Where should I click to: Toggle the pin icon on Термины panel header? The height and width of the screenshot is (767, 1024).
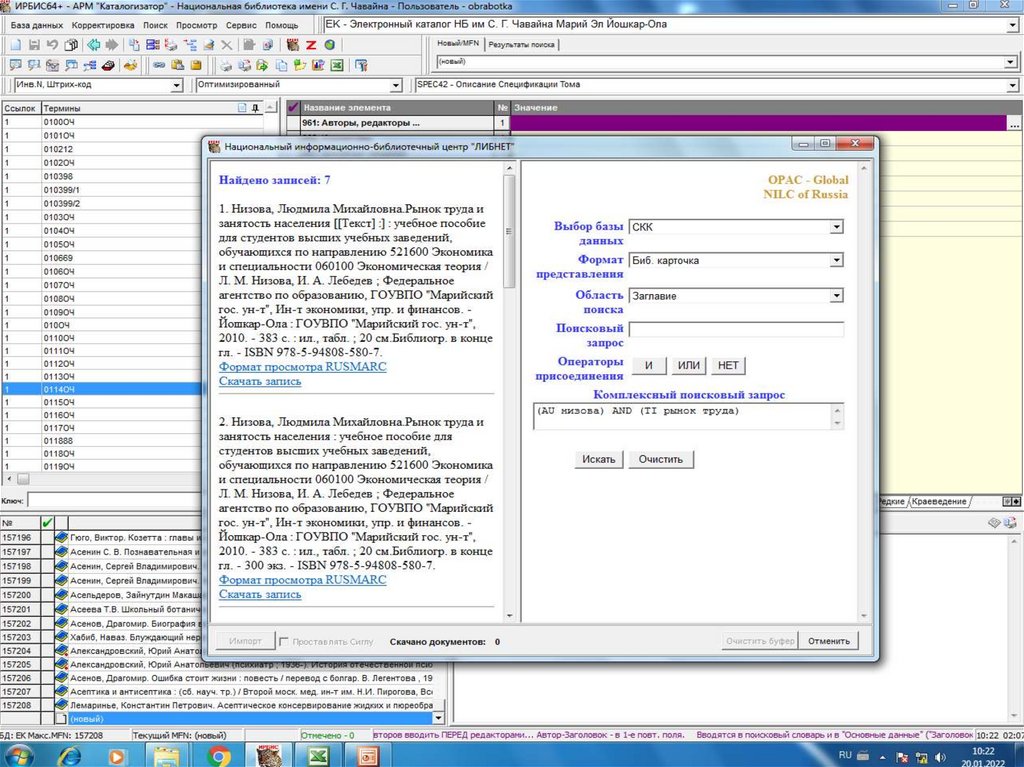pyautogui.click(x=255, y=108)
